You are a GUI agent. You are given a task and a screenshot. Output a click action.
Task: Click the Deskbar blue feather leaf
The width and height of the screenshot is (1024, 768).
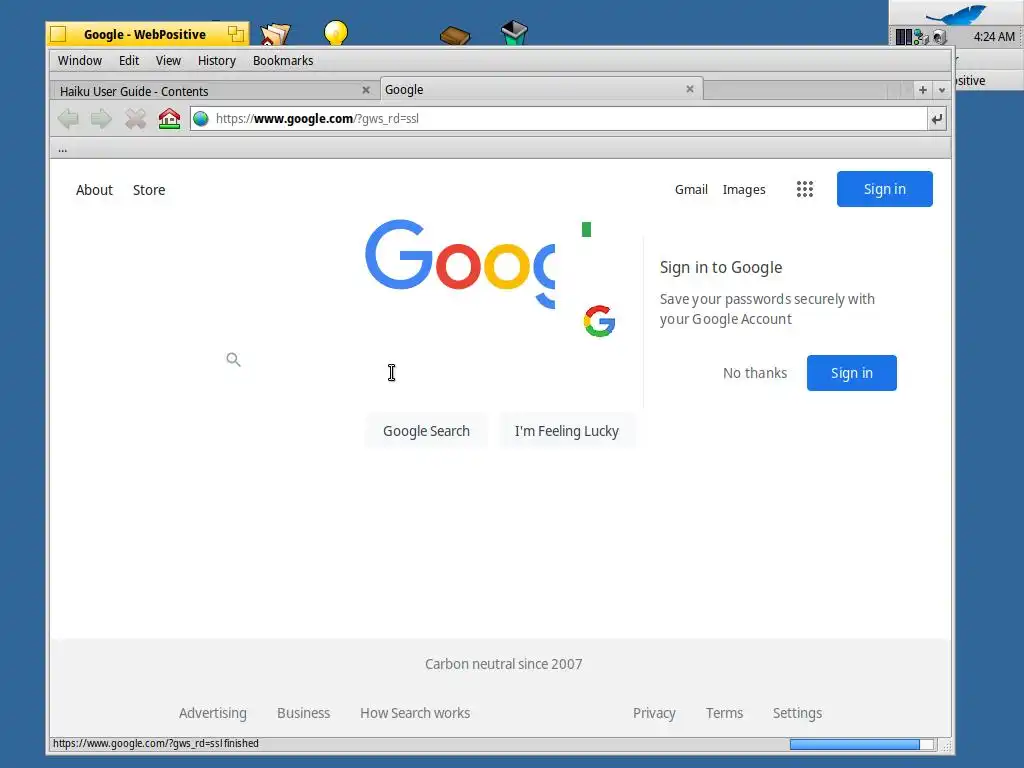click(x=956, y=14)
